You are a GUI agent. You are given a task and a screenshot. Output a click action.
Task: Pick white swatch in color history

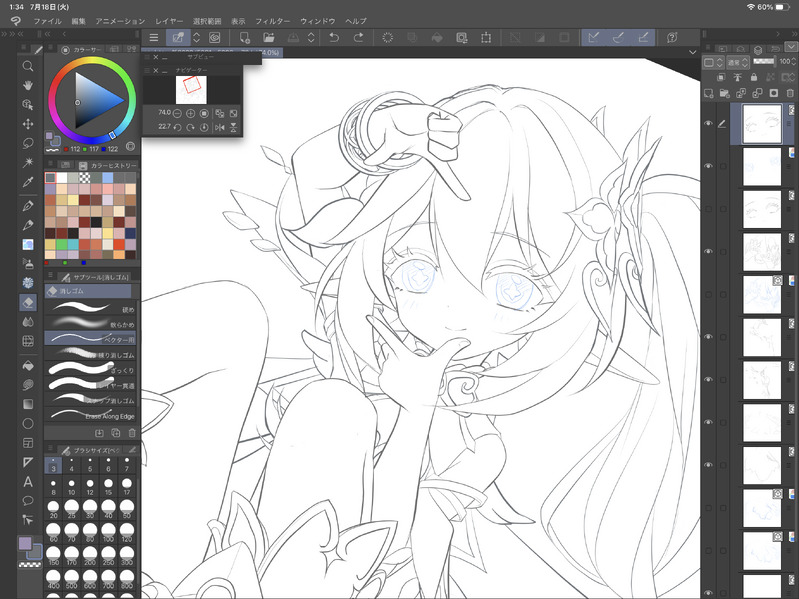pyautogui.click(x=62, y=177)
